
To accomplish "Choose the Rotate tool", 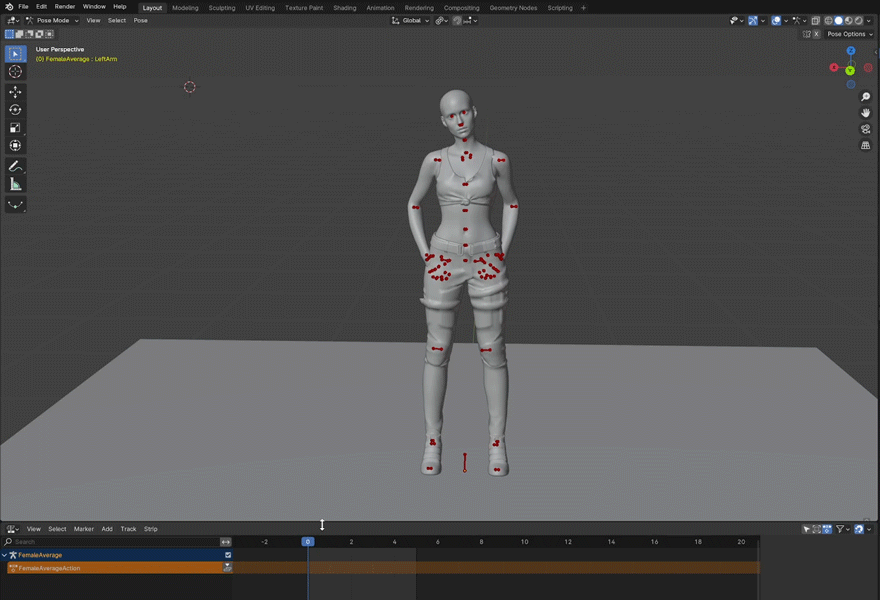I will tap(15, 110).
